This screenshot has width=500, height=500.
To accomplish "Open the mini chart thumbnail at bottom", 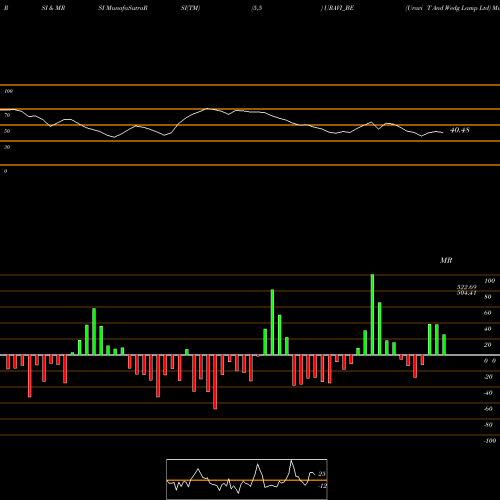I will point(247,479).
